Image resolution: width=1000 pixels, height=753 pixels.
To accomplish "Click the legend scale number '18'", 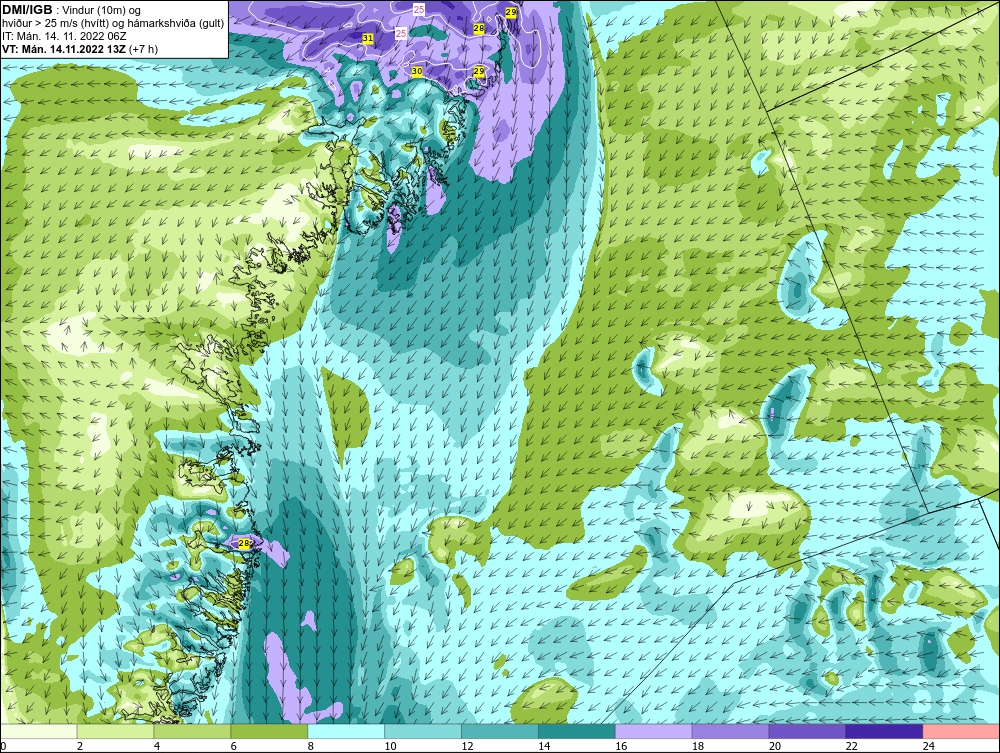I will coord(698,746).
